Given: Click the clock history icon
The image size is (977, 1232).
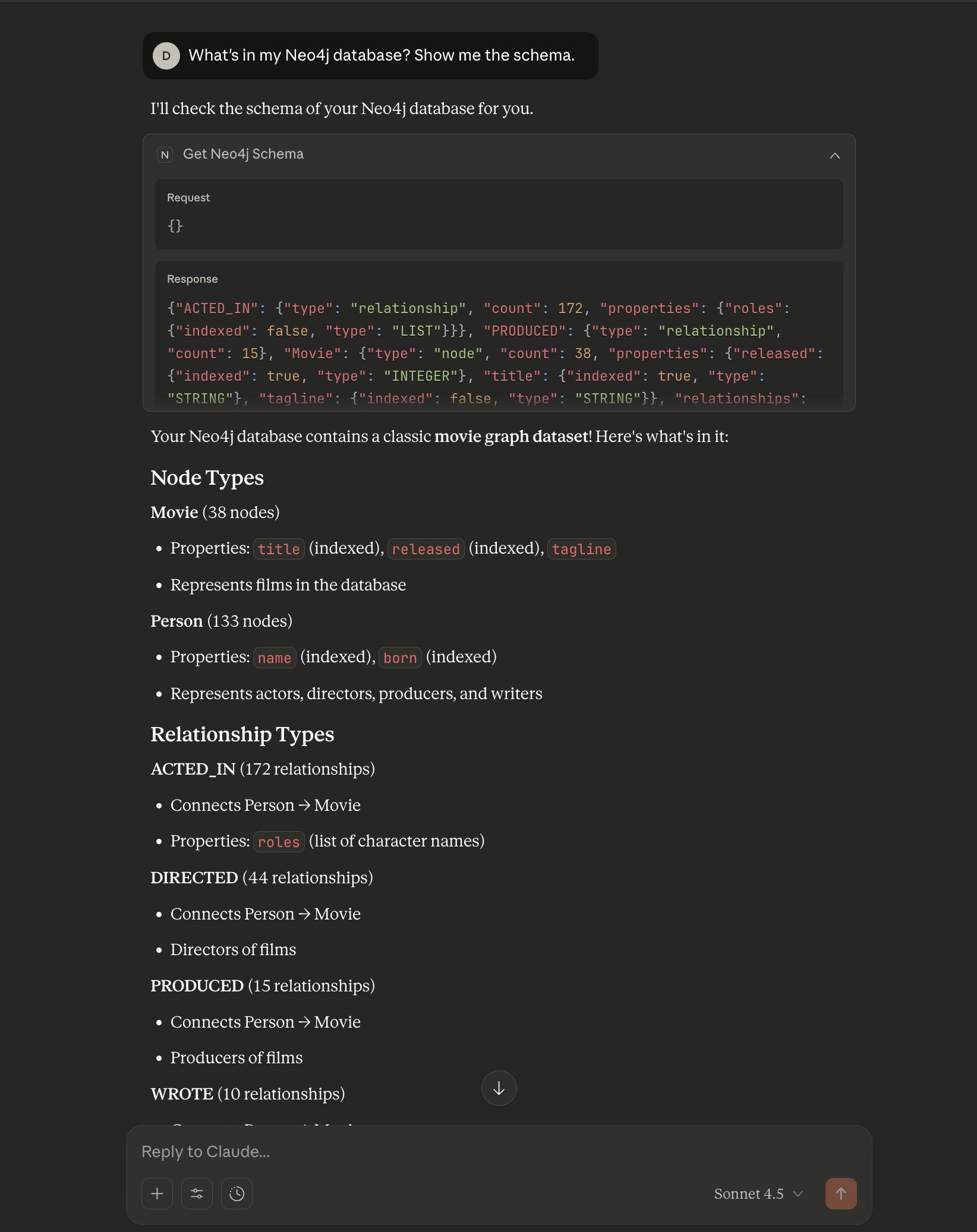Looking at the screenshot, I should click(x=237, y=1193).
